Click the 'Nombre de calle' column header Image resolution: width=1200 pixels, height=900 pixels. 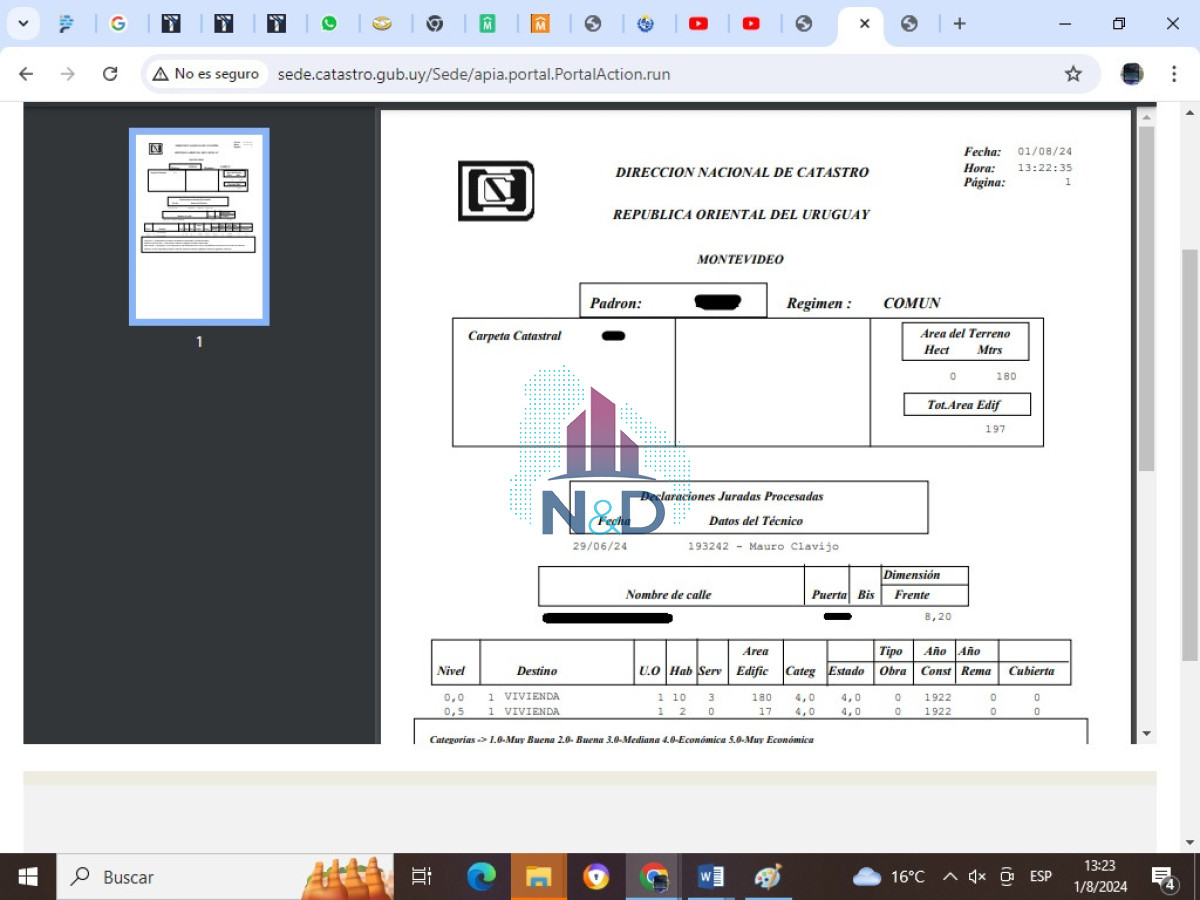669,595
